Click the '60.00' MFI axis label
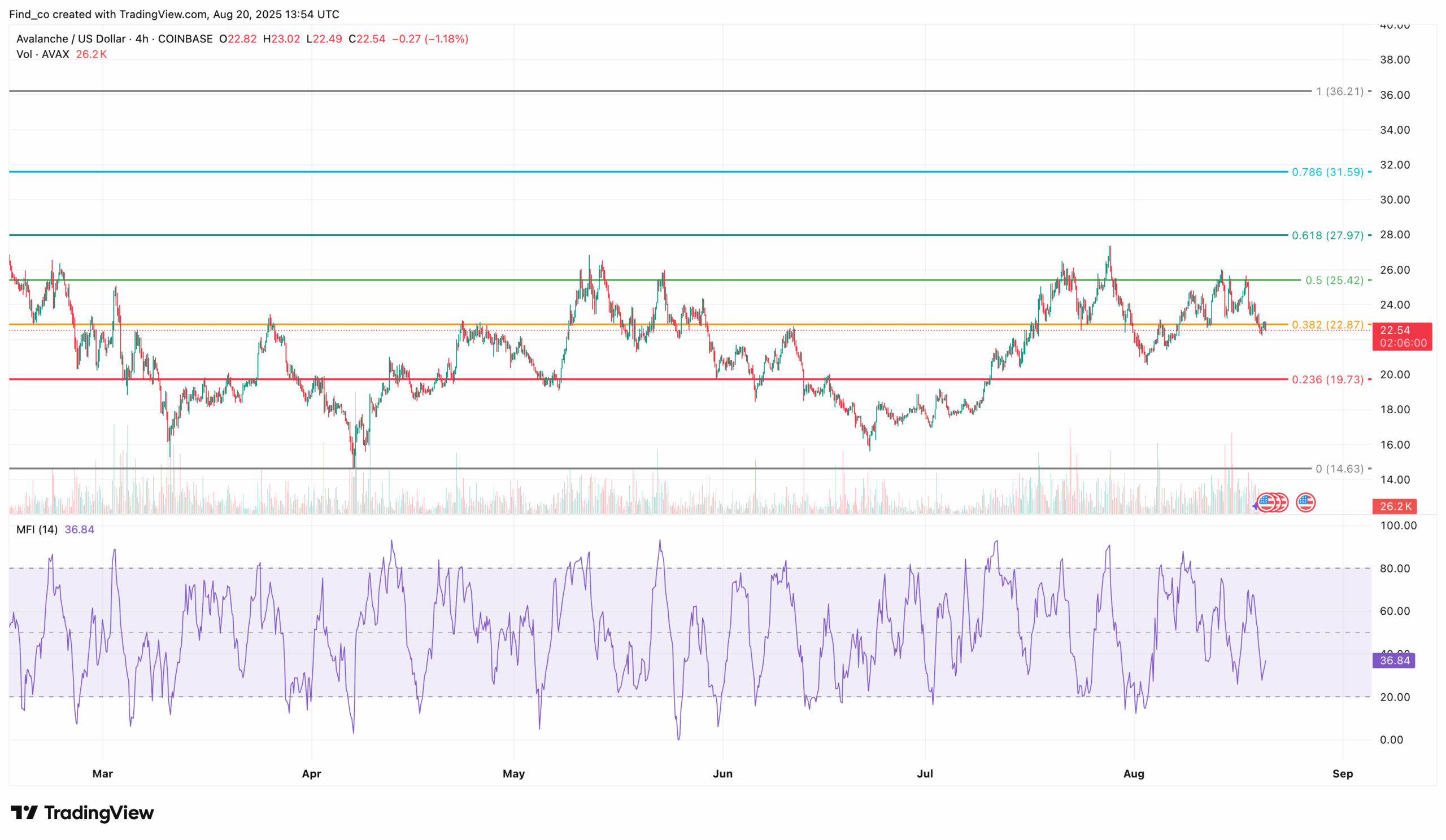Screen dimensions: 1446x840 tap(1395, 611)
